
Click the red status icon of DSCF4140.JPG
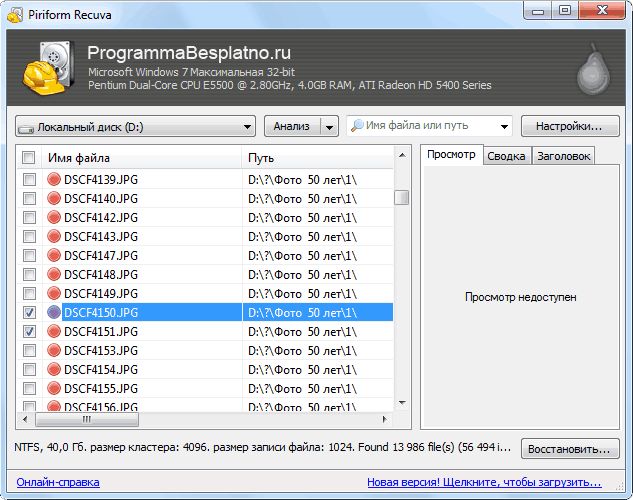54,198
